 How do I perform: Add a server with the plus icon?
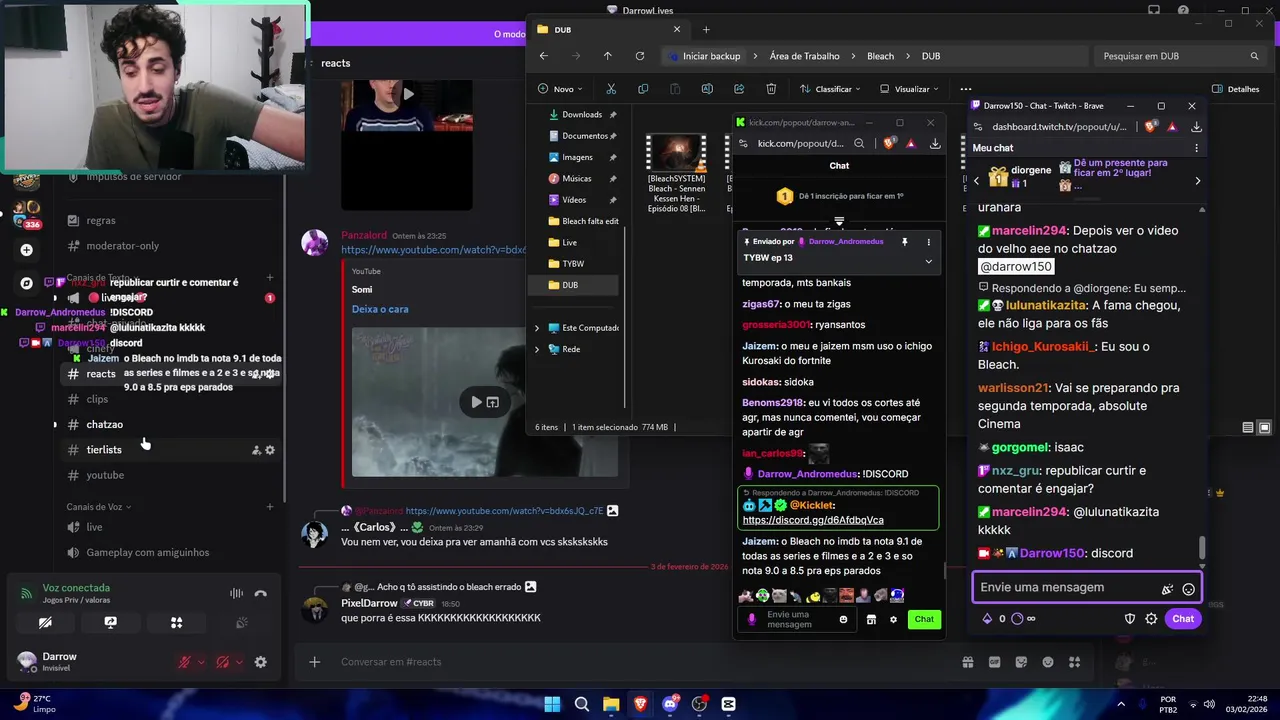pos(27,250)
